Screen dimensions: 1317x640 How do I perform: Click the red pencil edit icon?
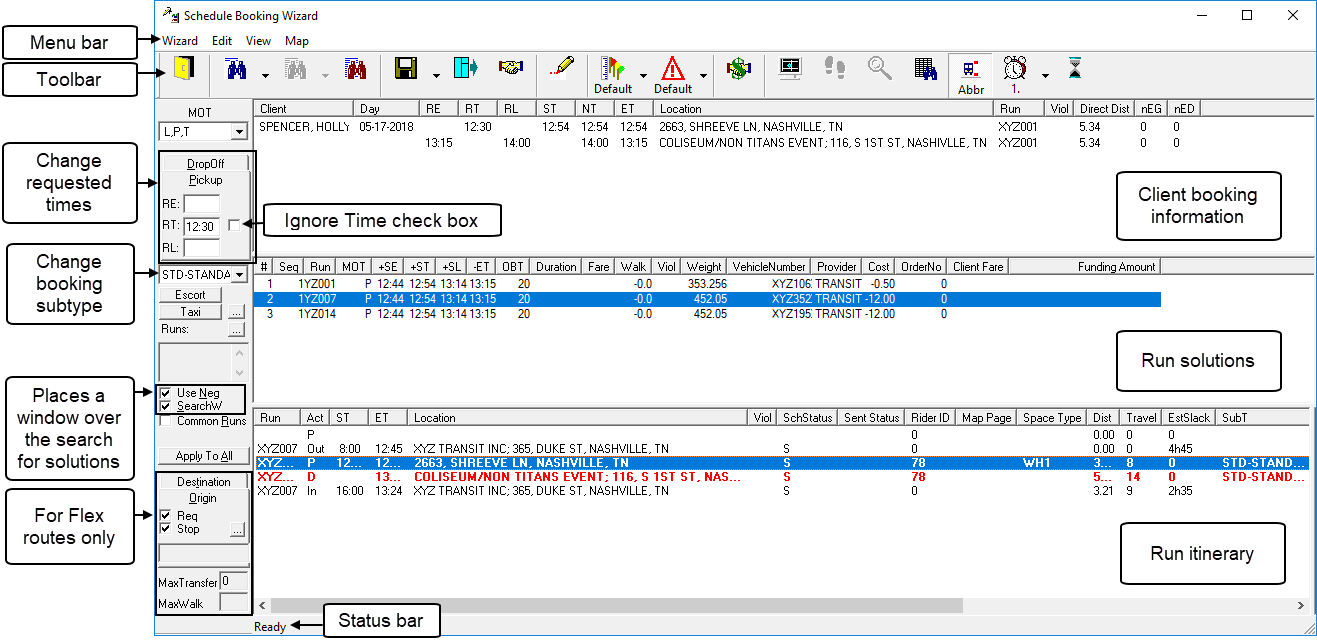pyautogui.click(x=561, y=70)
